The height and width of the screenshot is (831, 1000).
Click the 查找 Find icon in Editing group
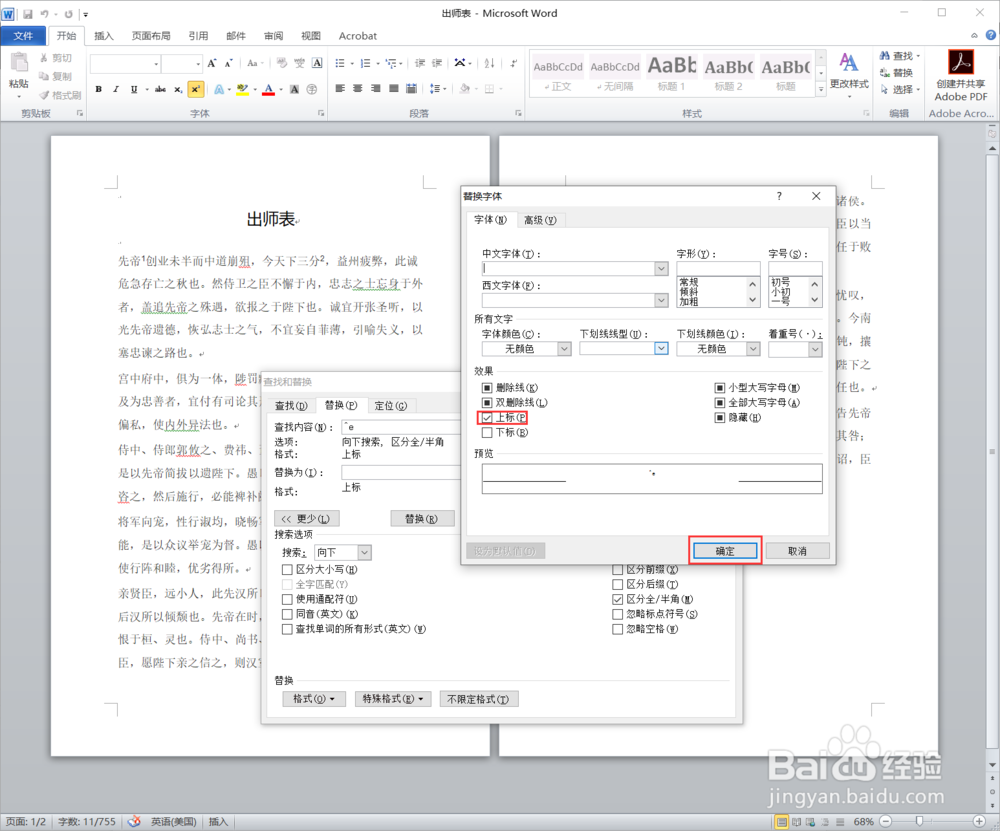[x=898, y=57]
